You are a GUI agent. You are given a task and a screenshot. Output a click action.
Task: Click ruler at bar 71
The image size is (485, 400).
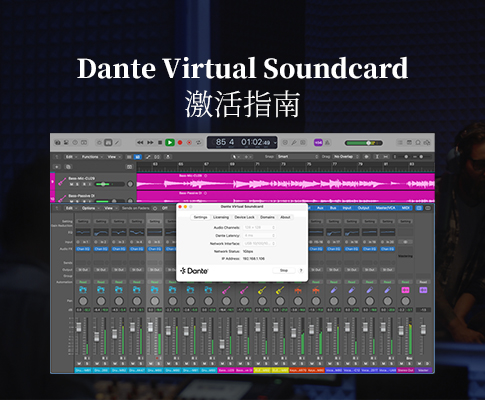(x=257, y=164)
